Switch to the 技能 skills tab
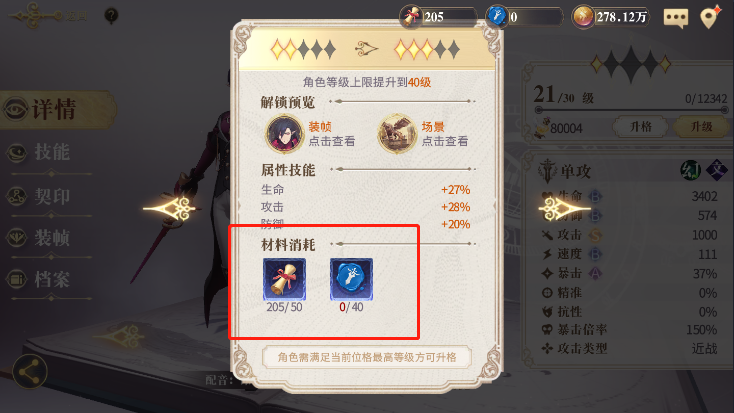The image size is (734, 413). 51,153
